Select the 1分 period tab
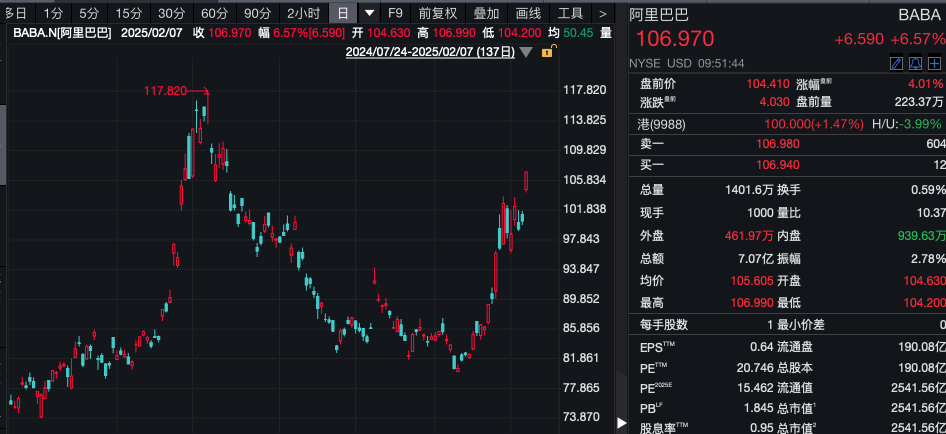 coord(53,13)
